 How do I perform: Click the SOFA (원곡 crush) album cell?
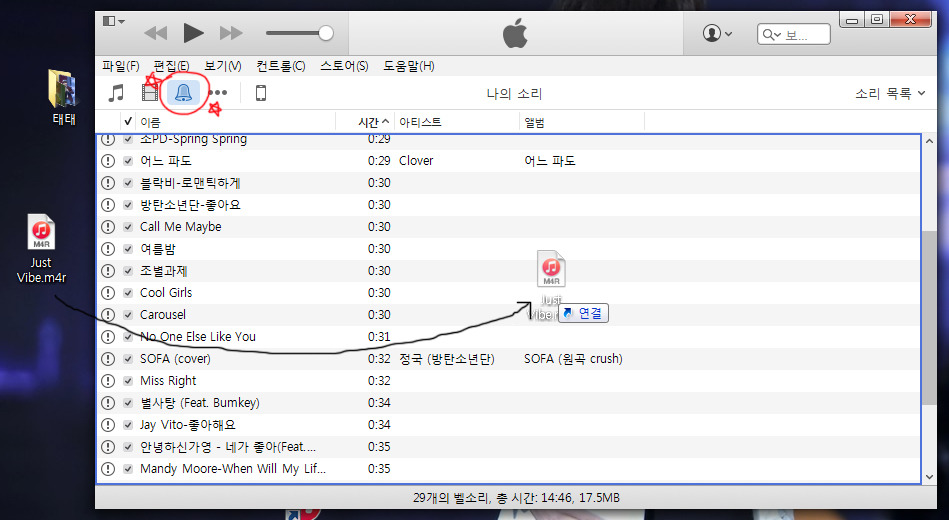coord(573,359)
